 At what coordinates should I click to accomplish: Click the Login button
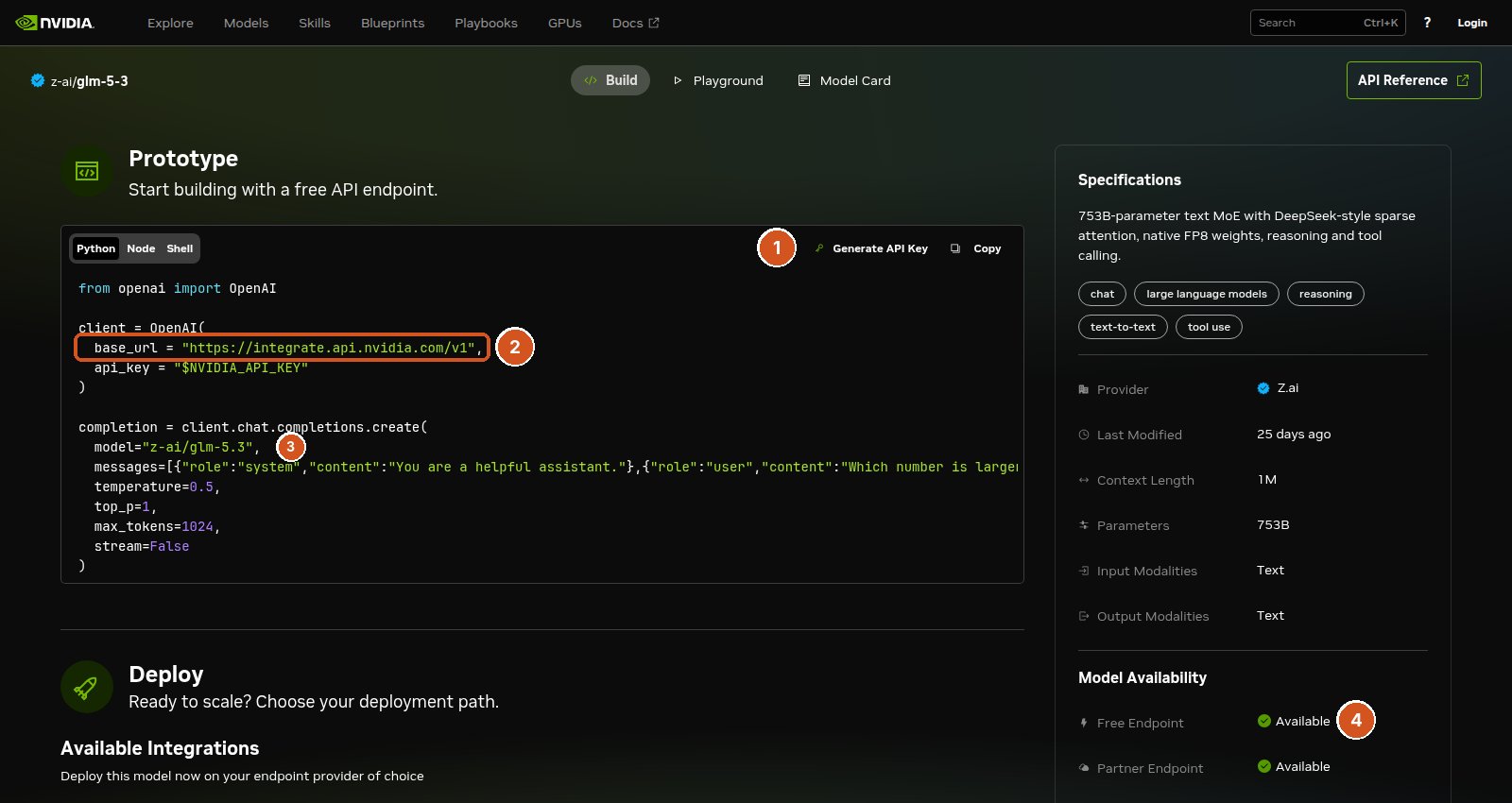point(1472,23)
